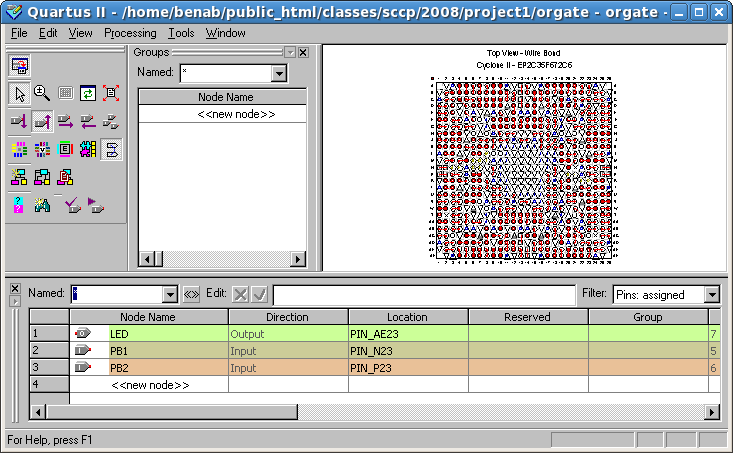Click the yellow puzzle-piece icon
This screenshot has width=733, height=453.
click(x=87, y=150)
